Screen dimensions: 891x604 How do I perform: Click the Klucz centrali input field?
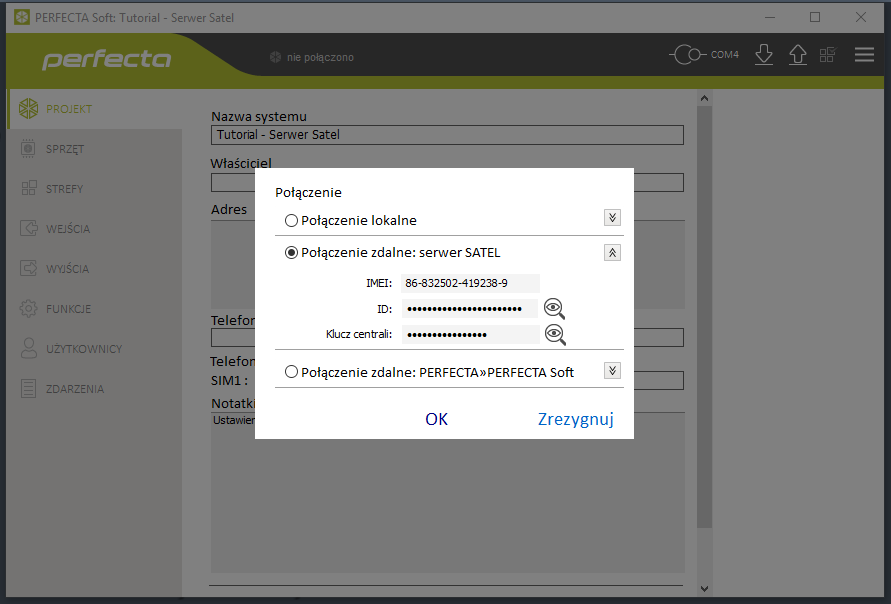pos(471,334)
